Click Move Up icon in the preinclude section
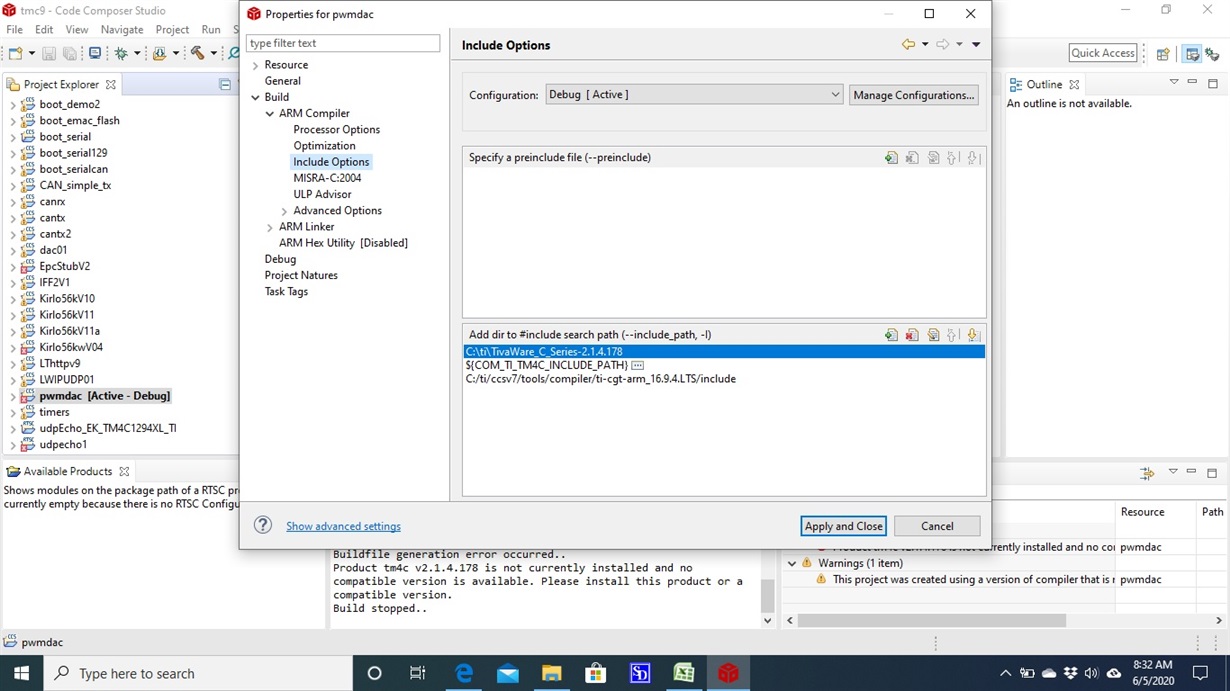Screen dimensions: 1230x691 pyautogui.click(x=953, y=158)
